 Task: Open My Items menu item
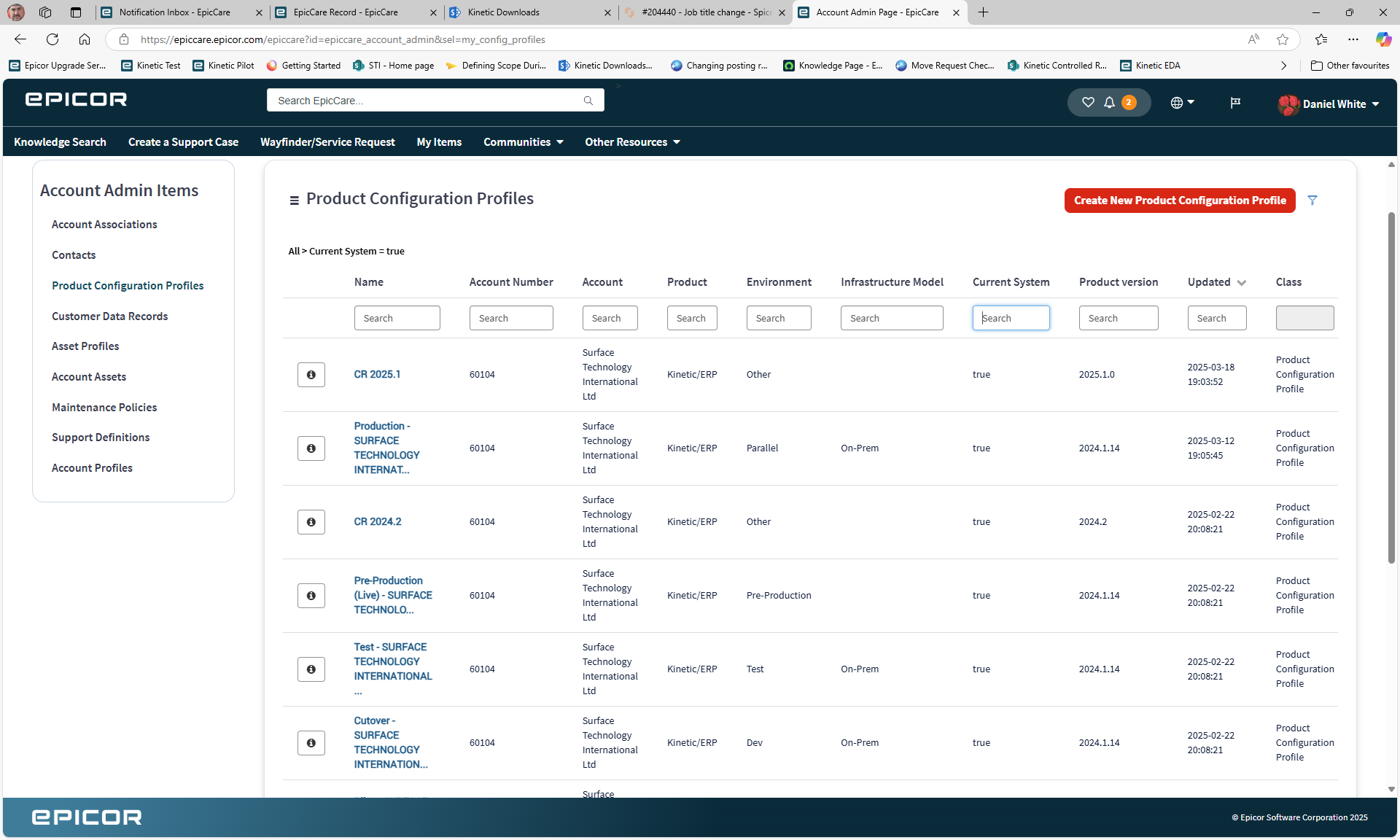(x=439, y=142)
